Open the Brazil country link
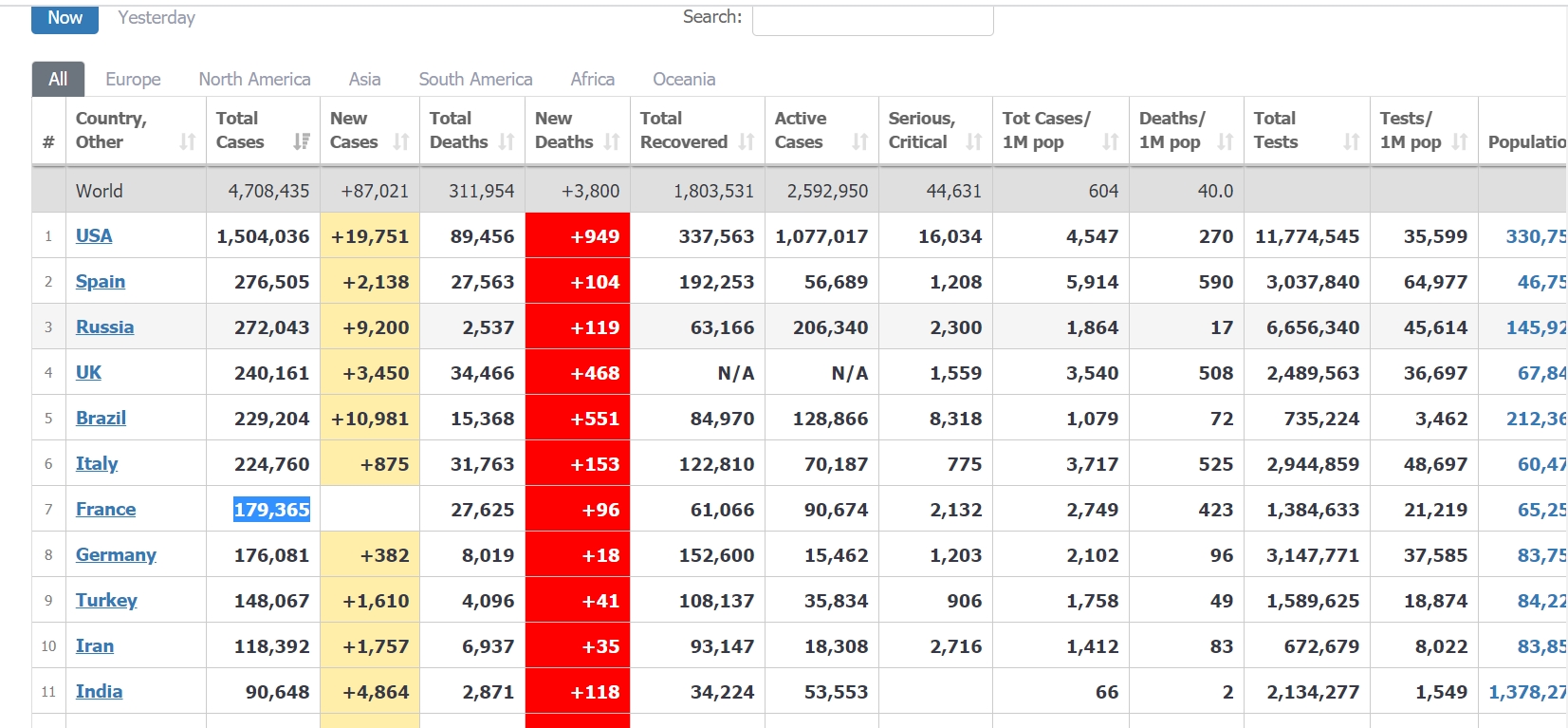 coord(101,418)
